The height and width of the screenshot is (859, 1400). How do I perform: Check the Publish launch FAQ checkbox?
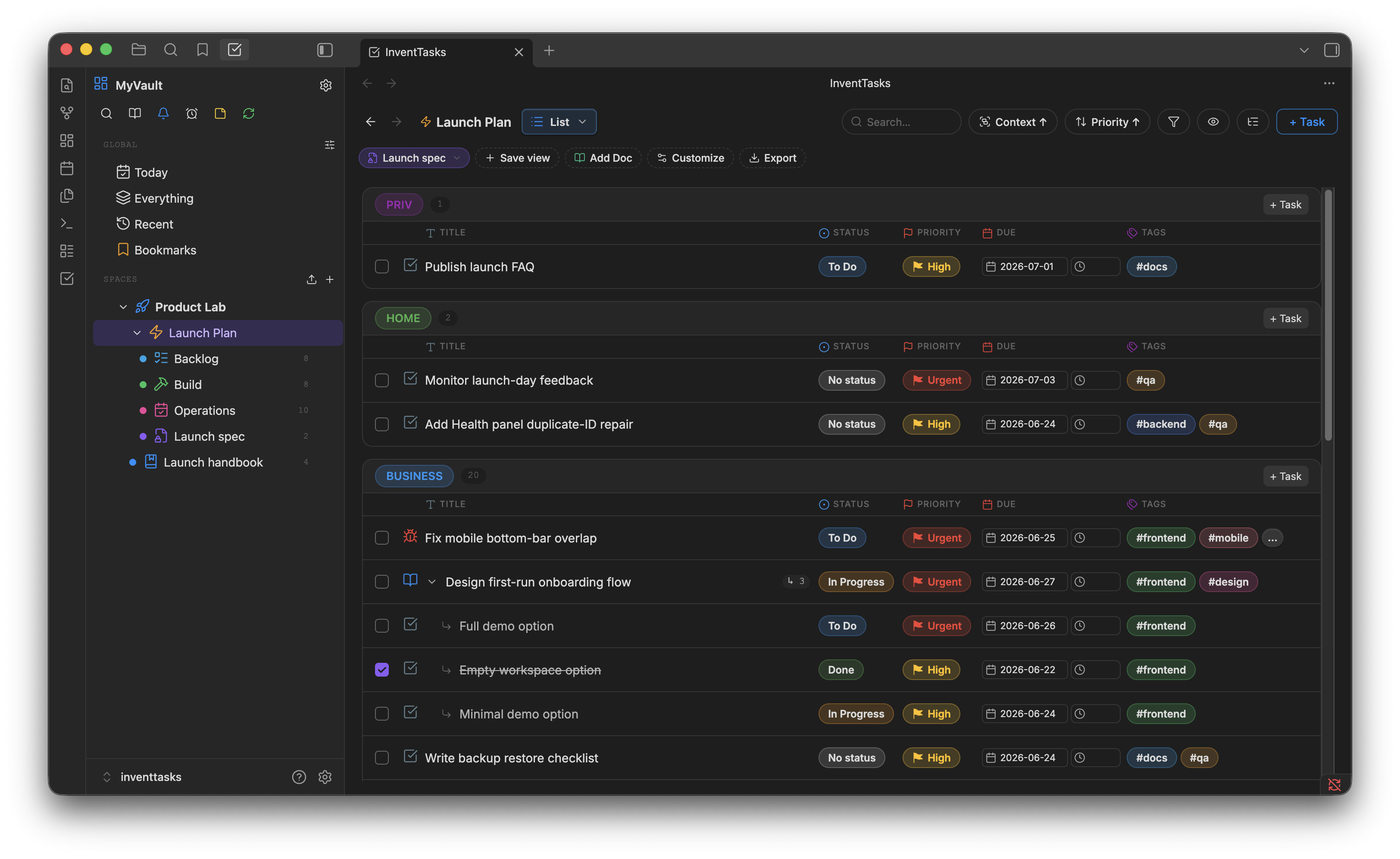(x=382, y=266)
